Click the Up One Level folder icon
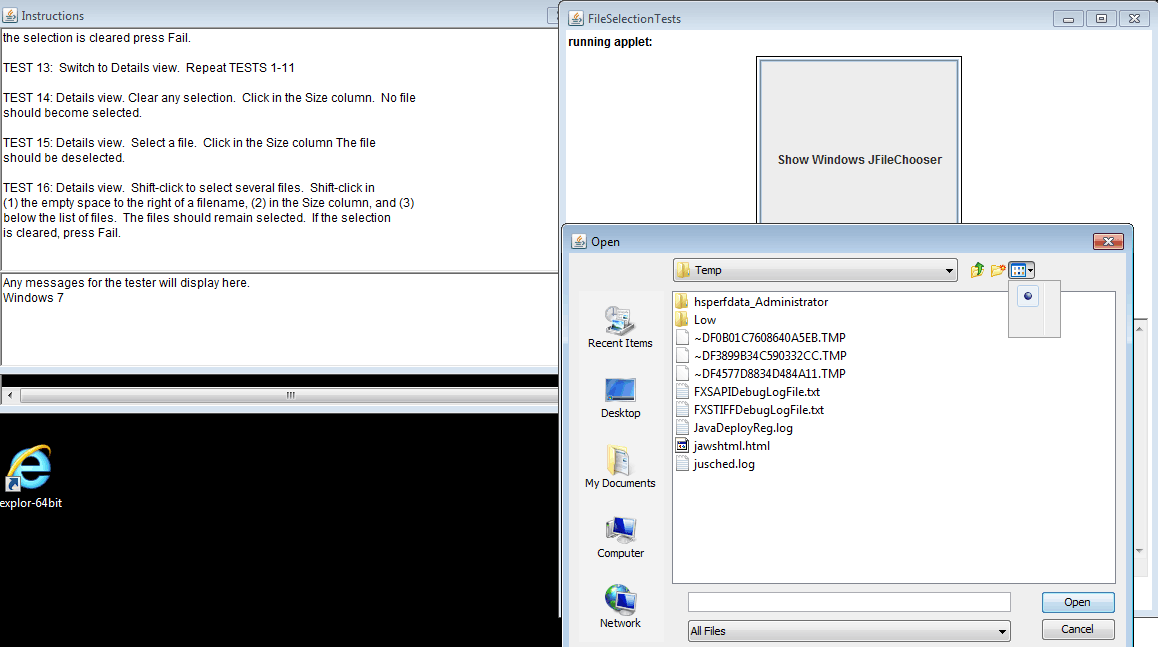This screenshot has height=647, width=1158. [978, 270]
